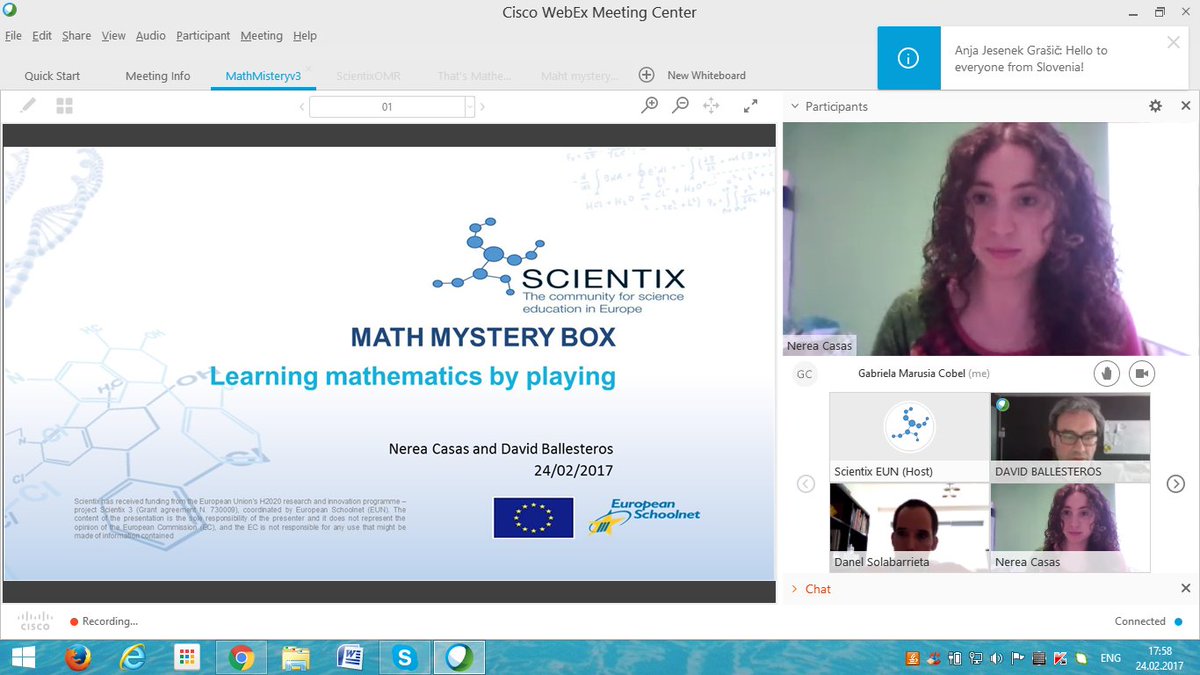Open the Edit menu

pos(42,35)
